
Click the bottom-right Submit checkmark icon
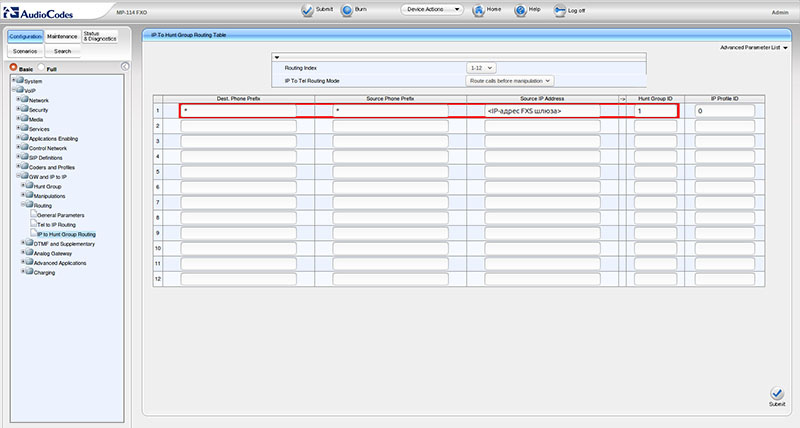coord(777,393)
